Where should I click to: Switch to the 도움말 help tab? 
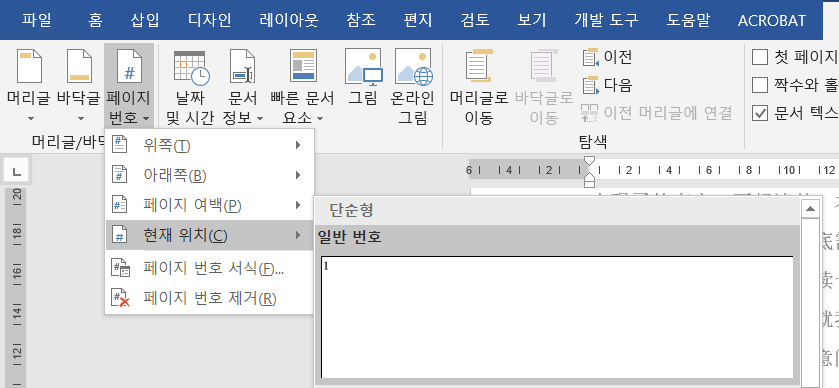[x=688, y=20]
